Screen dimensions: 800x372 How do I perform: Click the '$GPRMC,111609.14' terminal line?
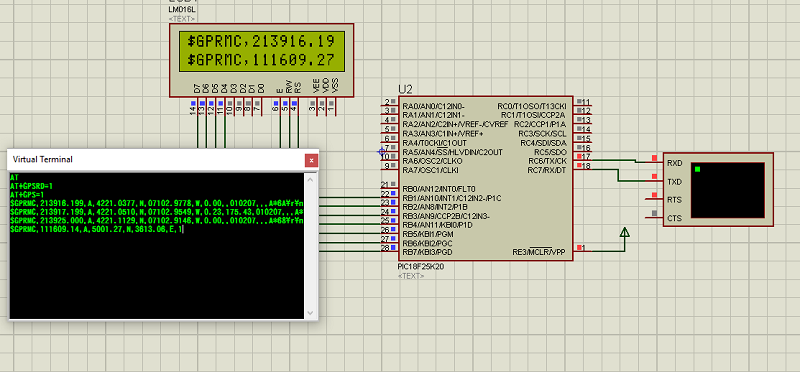point(97,230)
